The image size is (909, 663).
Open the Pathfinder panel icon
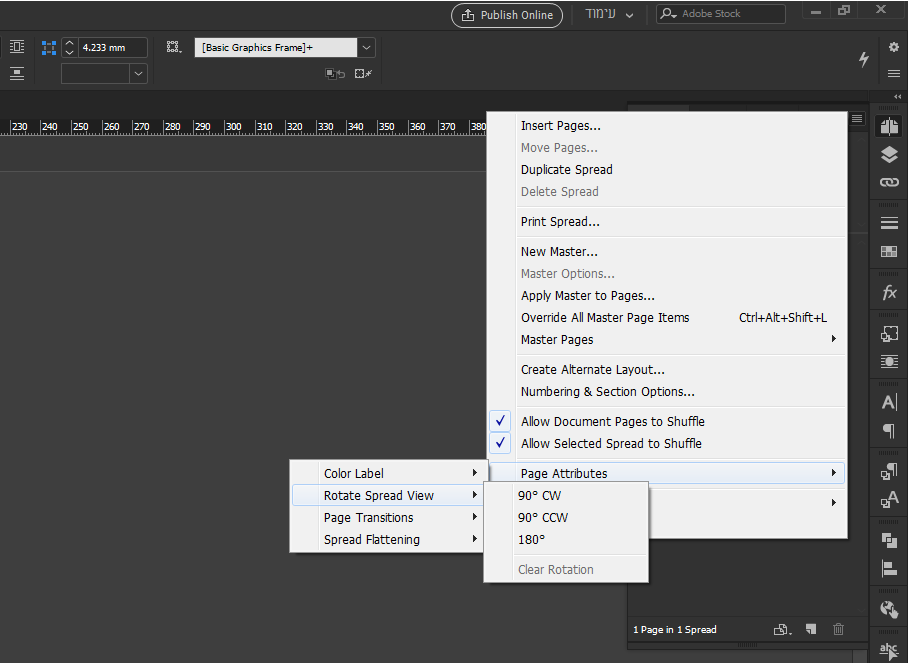[889, 540]
